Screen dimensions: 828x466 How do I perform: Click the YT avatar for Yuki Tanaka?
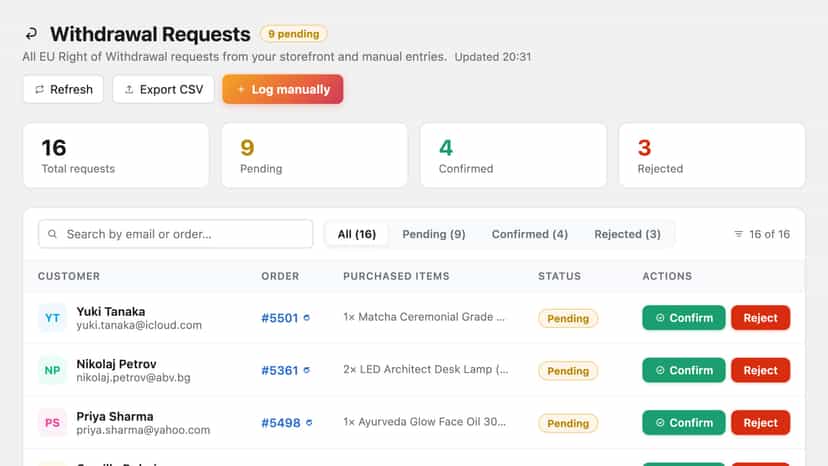pyautogui.click(x=52, y=318)
